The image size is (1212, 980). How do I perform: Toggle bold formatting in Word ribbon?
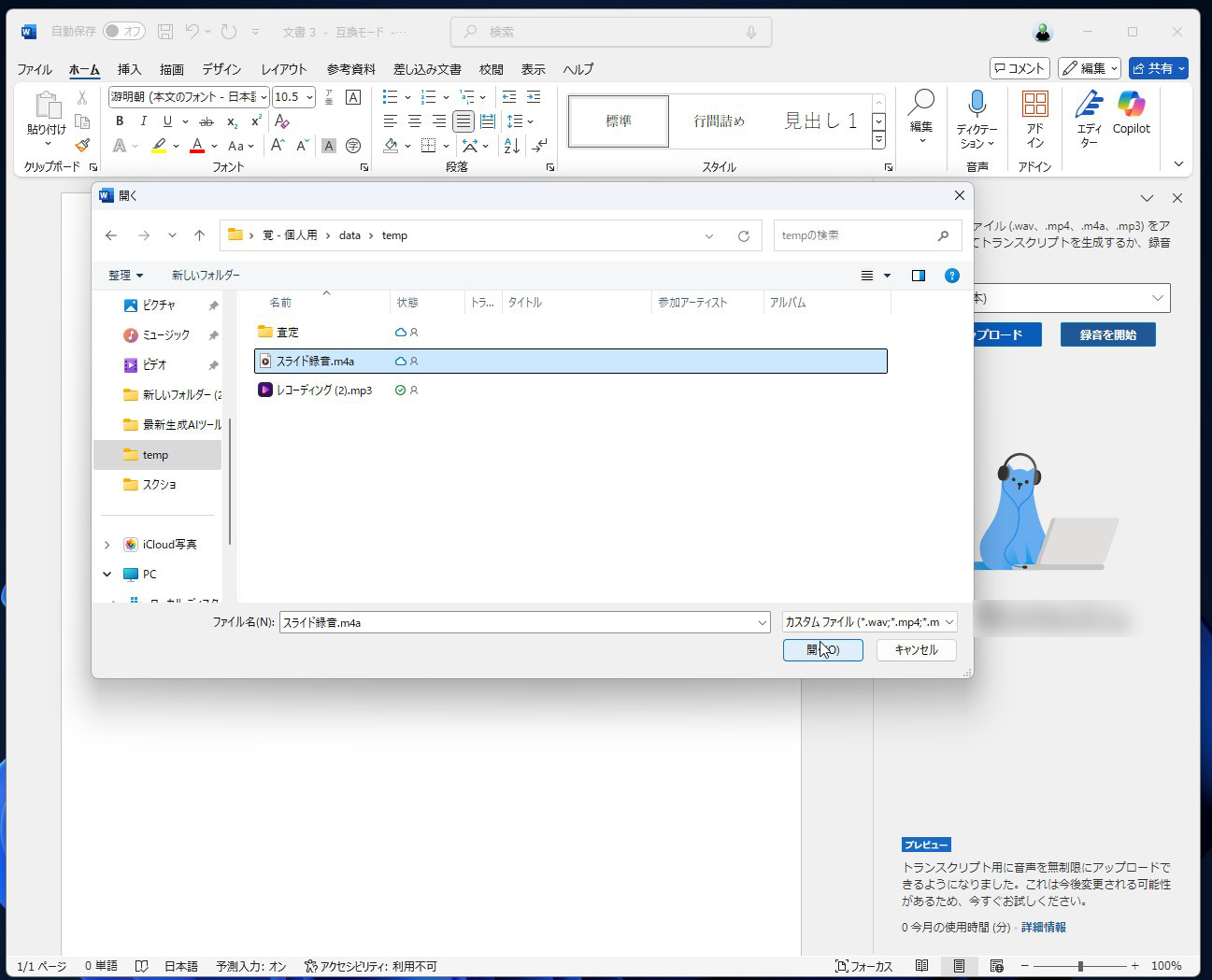[x=120, y=121]
